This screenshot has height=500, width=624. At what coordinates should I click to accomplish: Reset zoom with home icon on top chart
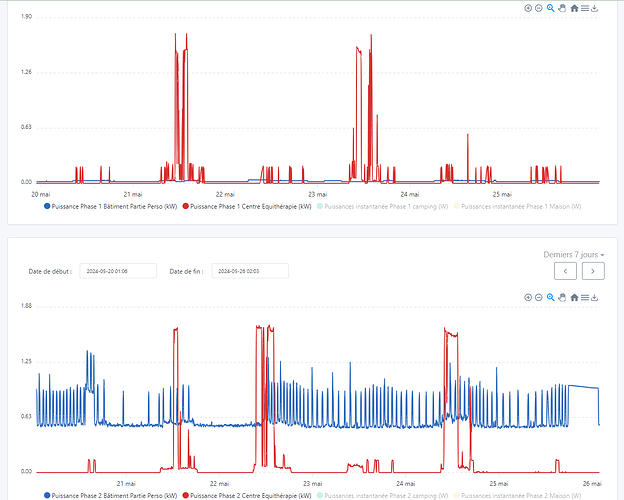coord(574,8)
